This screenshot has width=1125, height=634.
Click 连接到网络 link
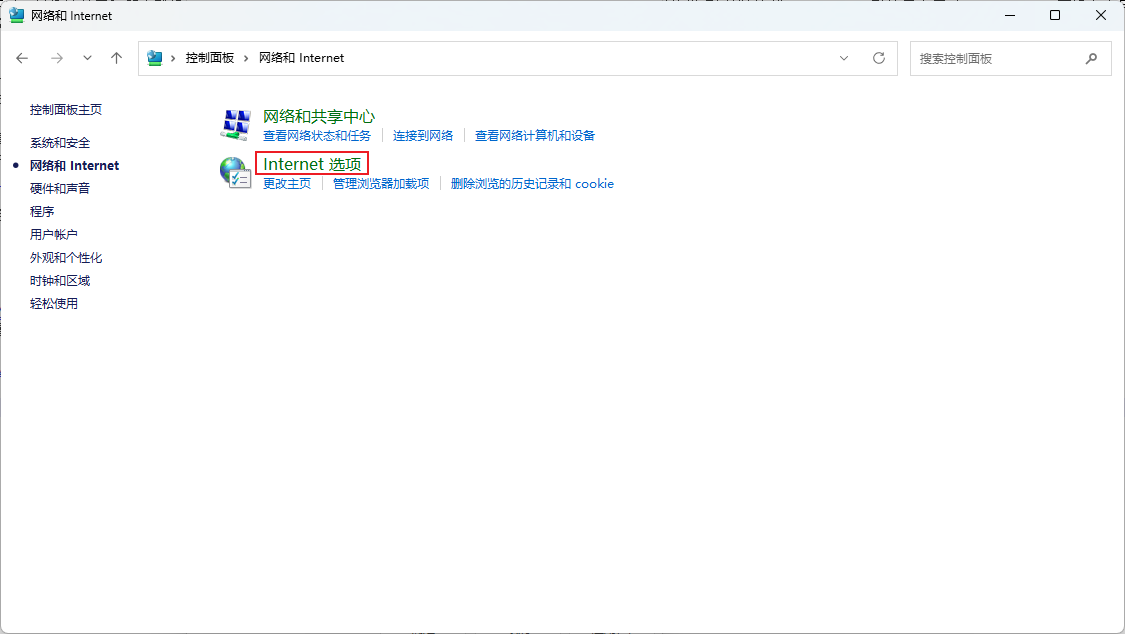point(424,134)
